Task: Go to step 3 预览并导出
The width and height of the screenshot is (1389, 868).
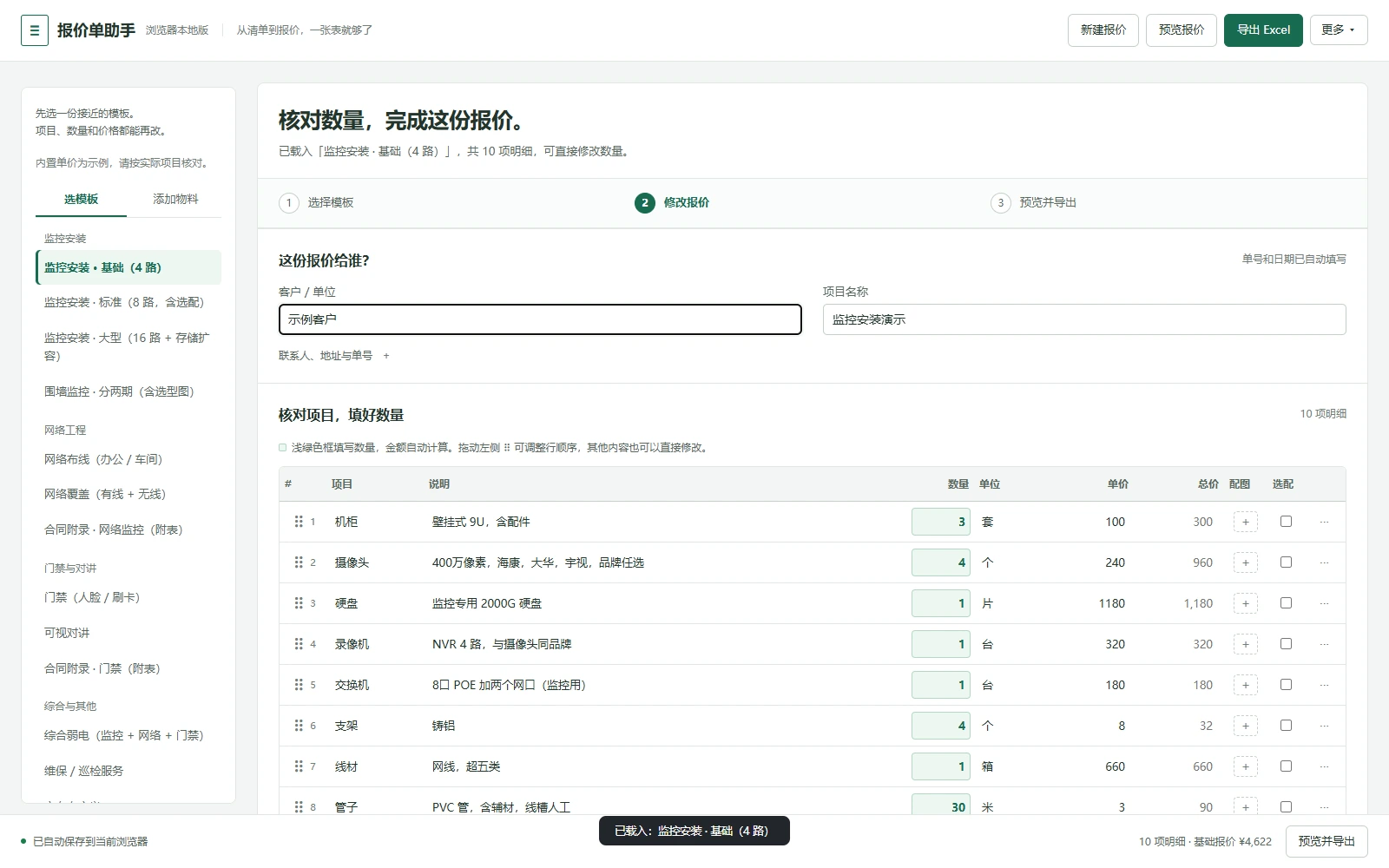Action: pos(1033,202)
